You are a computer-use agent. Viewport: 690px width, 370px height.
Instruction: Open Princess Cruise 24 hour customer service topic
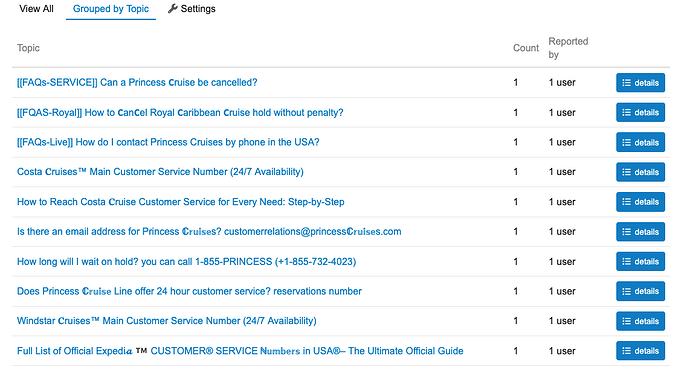(189, 291)
